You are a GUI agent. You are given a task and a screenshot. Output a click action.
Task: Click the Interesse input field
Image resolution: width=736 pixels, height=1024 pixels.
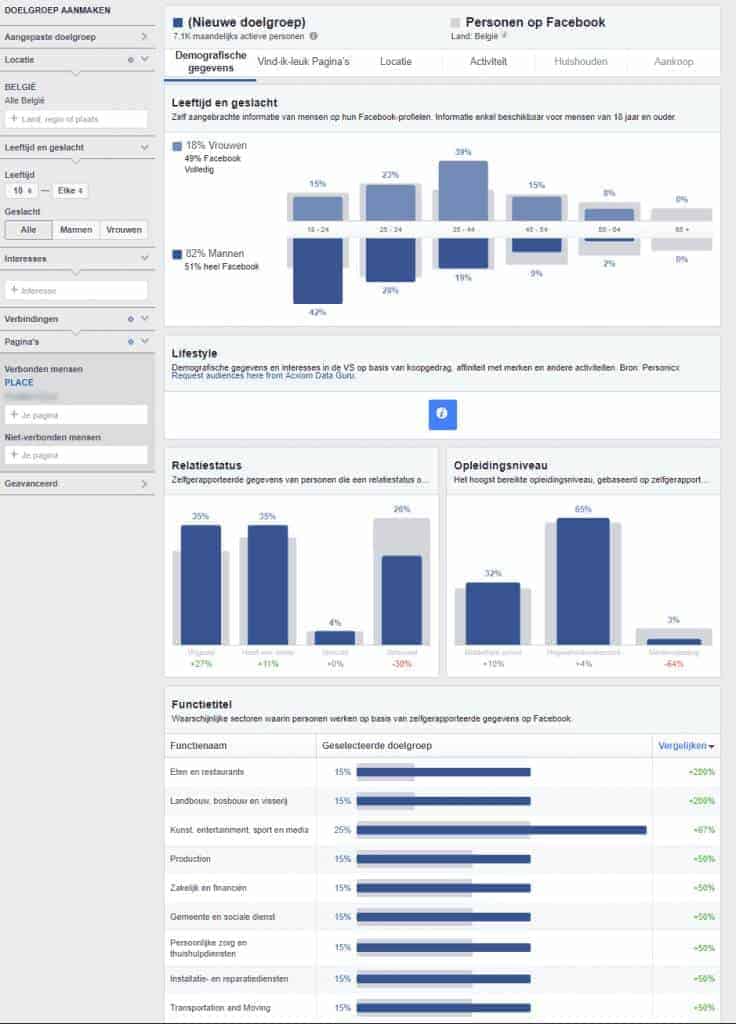(76, 291)
